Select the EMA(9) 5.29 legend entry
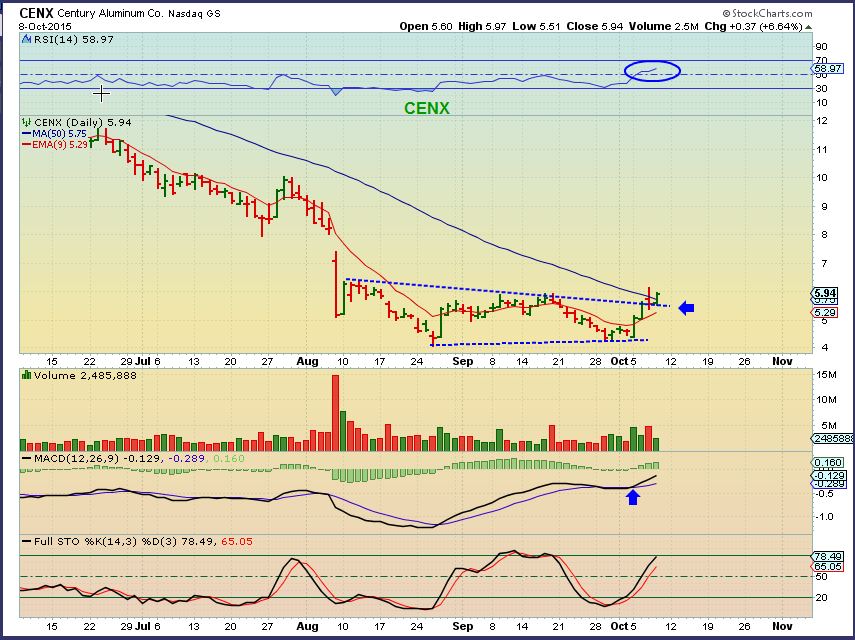Image resolution: width=855 pixels, height=640 pixels. (60, 145)
